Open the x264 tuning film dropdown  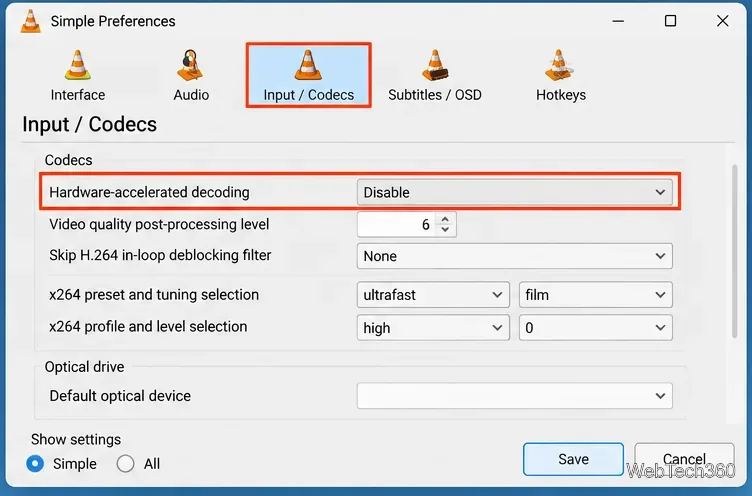pyautogui.click(x=596, y=295)
